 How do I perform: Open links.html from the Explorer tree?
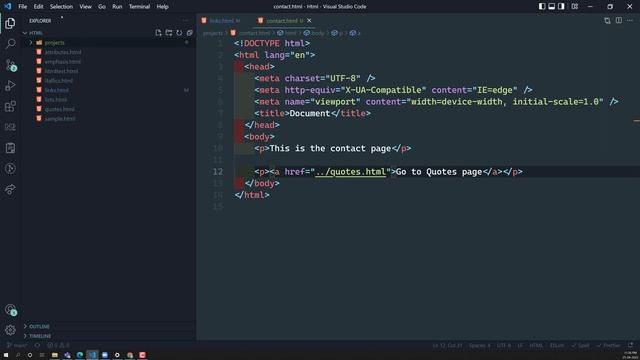[x=57, y=90]
